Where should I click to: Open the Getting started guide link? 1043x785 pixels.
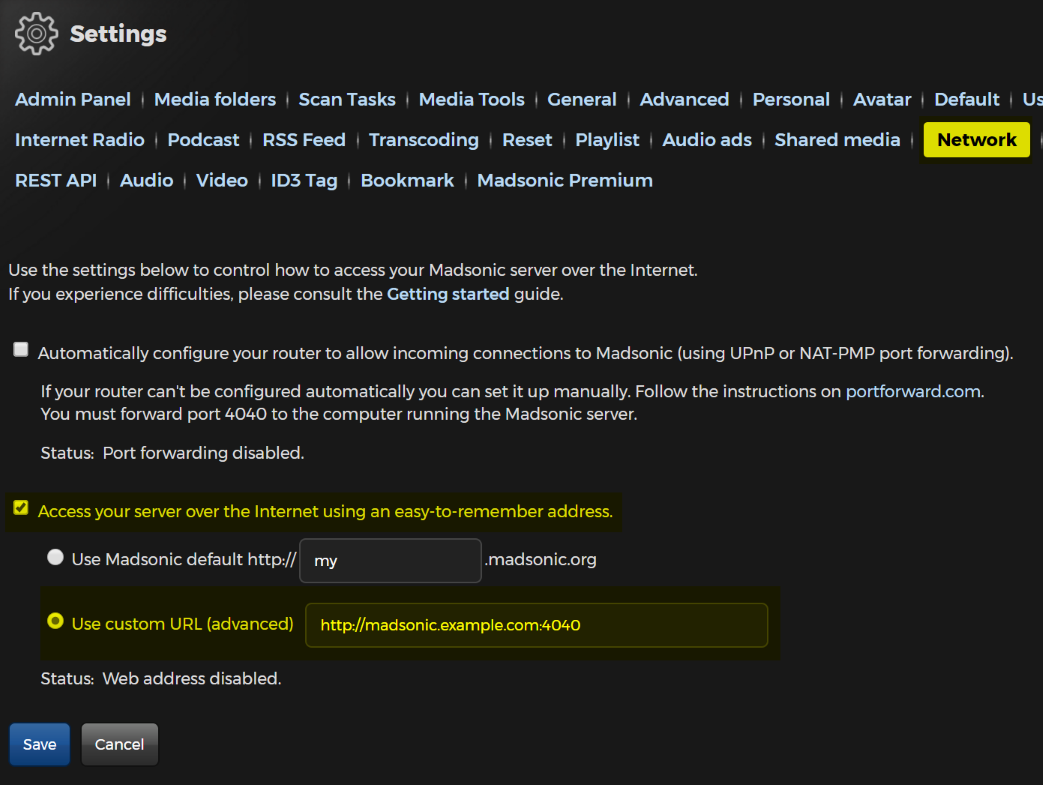448,294
